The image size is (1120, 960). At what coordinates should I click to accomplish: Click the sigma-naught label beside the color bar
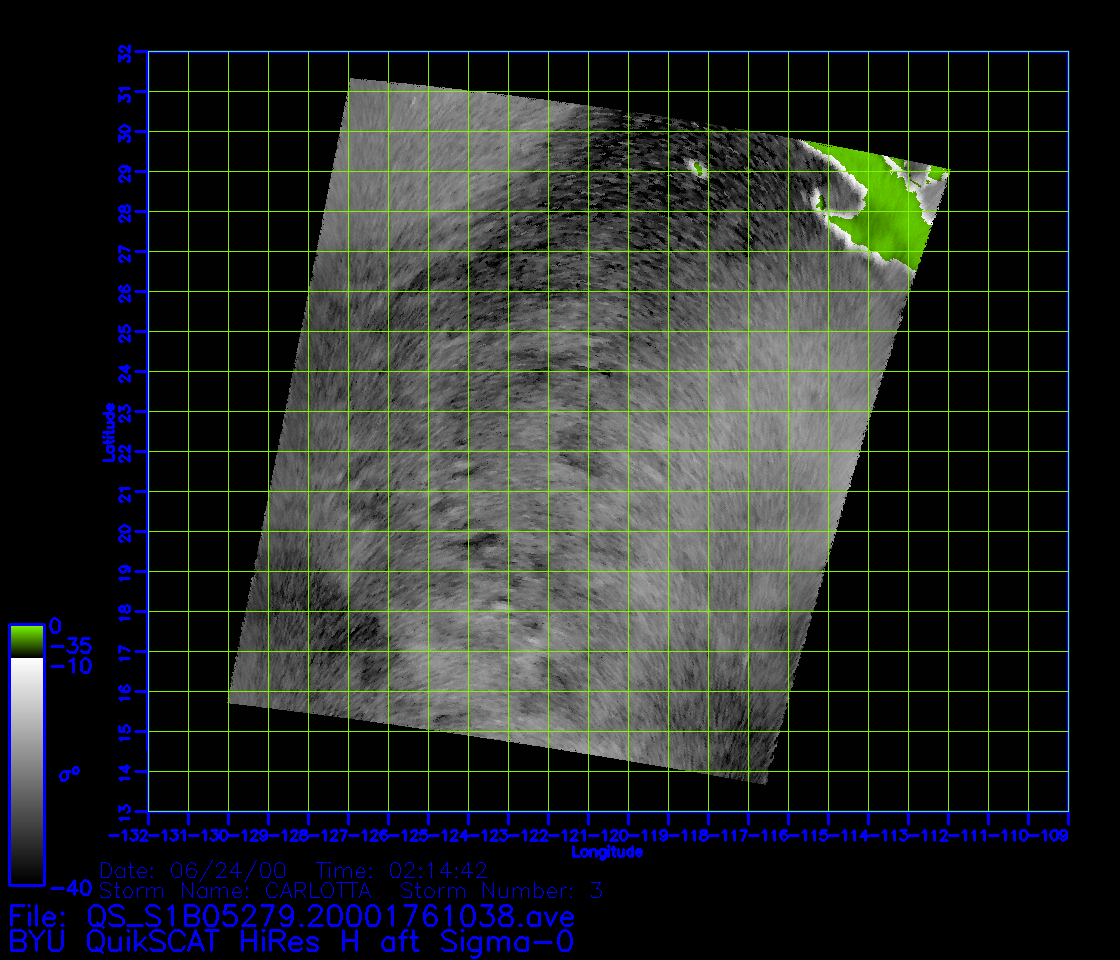pos(70,774)
